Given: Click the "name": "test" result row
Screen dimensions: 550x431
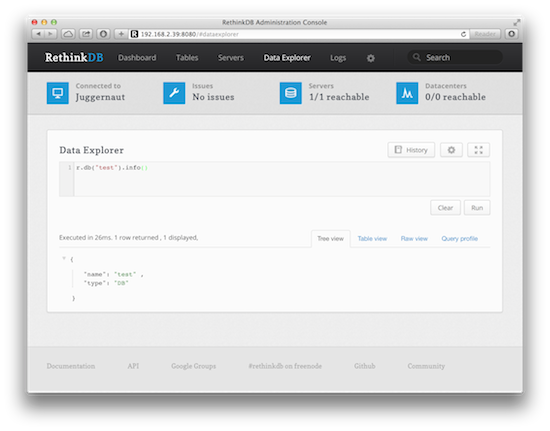Looking at the screenshot, I should pos(113,274).
